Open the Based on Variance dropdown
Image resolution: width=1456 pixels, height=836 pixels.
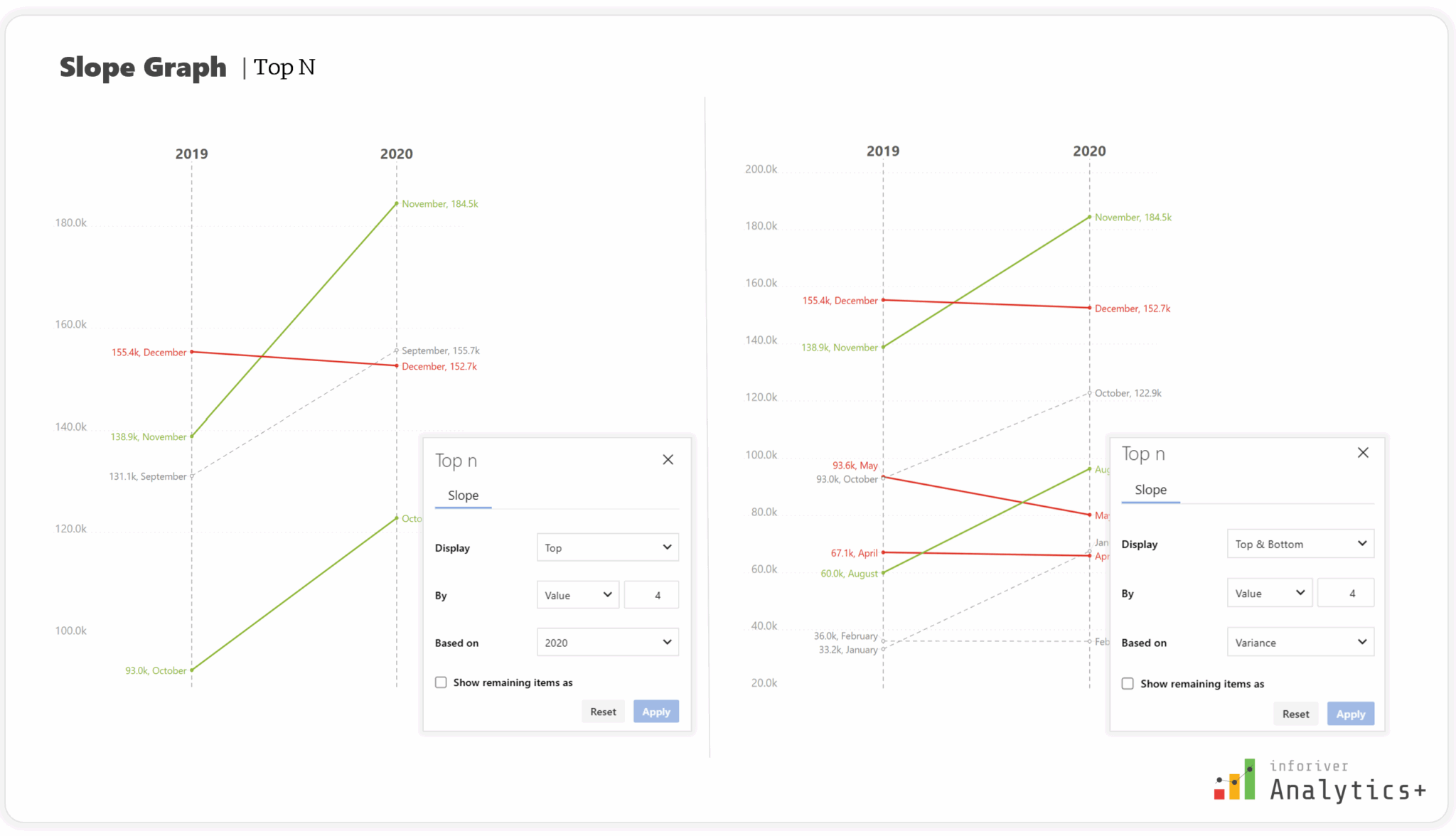click(1300, 641)
